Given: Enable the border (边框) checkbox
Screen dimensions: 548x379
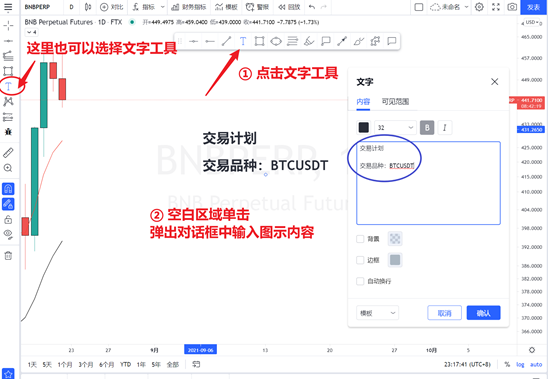Looking at the screenshot, I should pyautogui.click(x=360, y=260).
